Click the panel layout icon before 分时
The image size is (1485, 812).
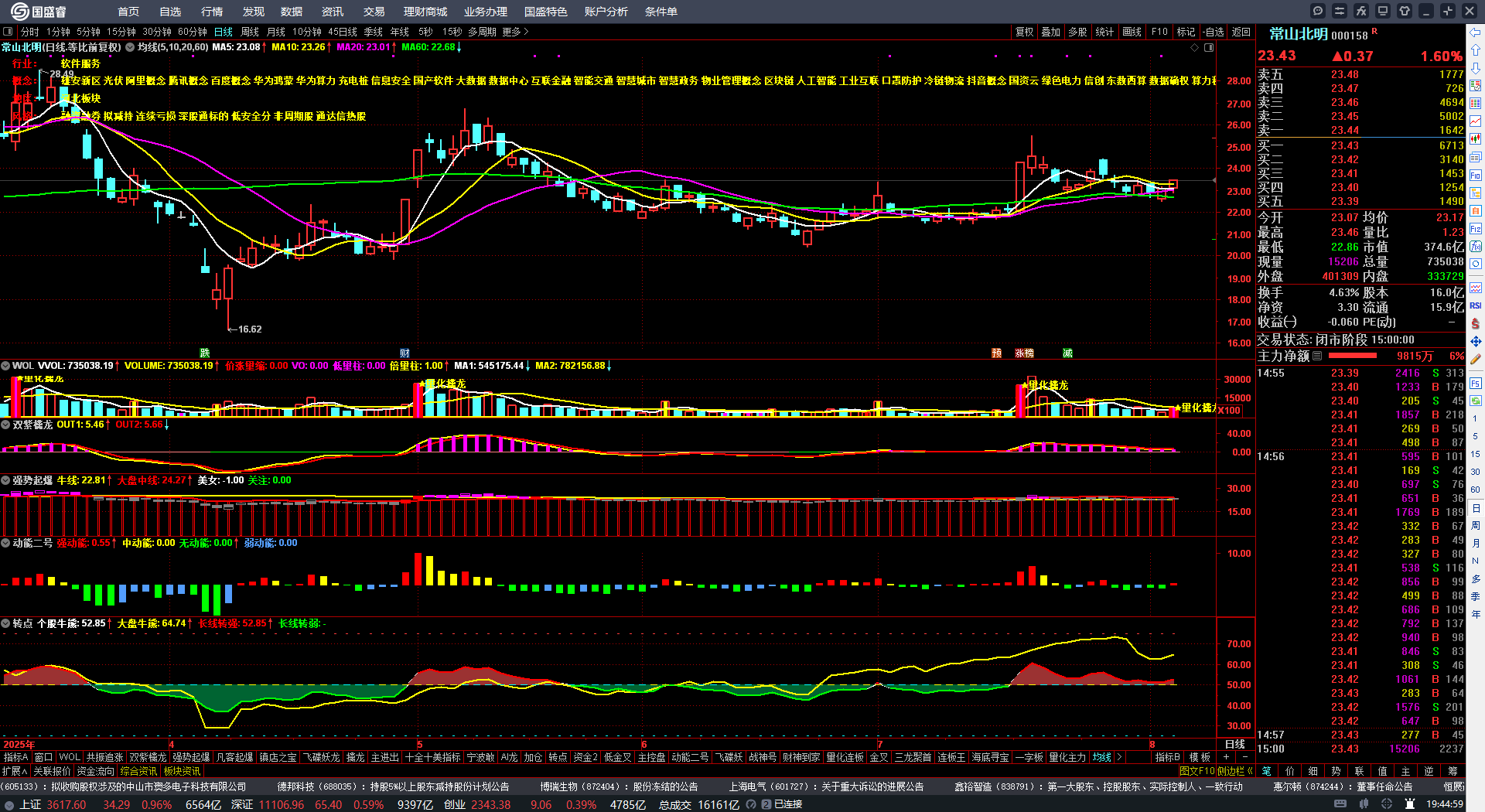pos(8,32)
